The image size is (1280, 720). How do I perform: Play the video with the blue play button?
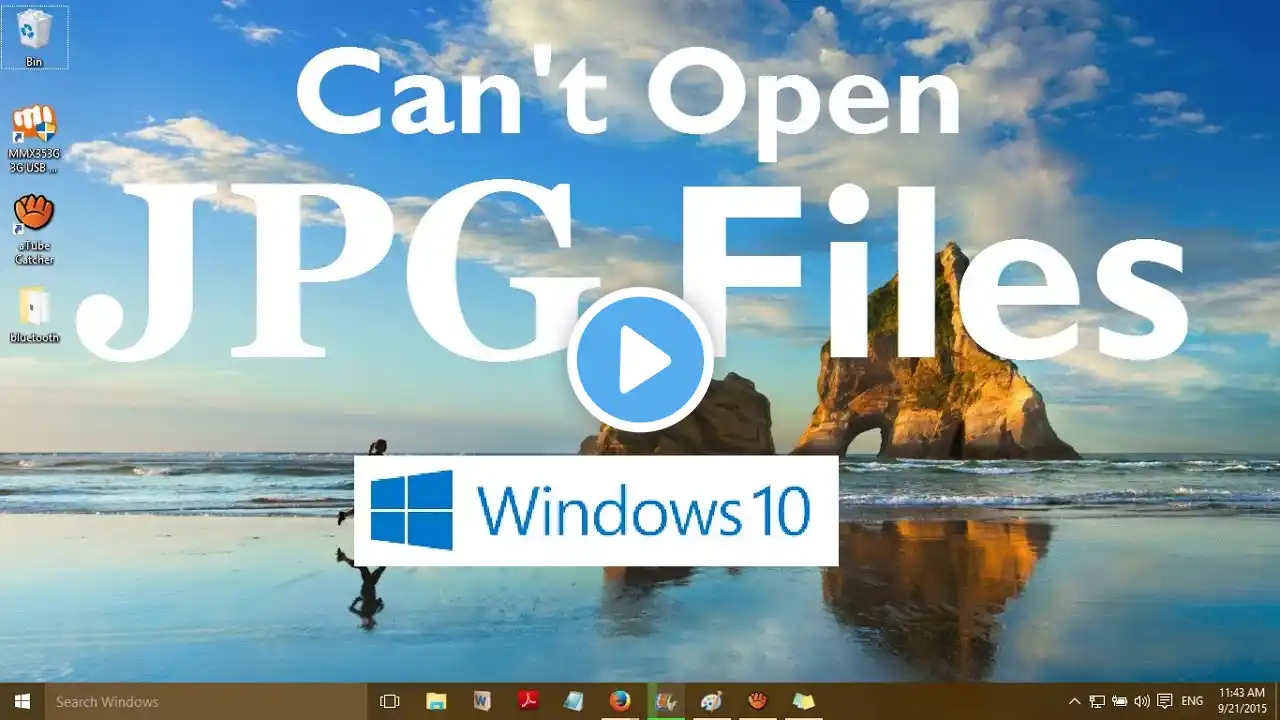pos(640,360)
